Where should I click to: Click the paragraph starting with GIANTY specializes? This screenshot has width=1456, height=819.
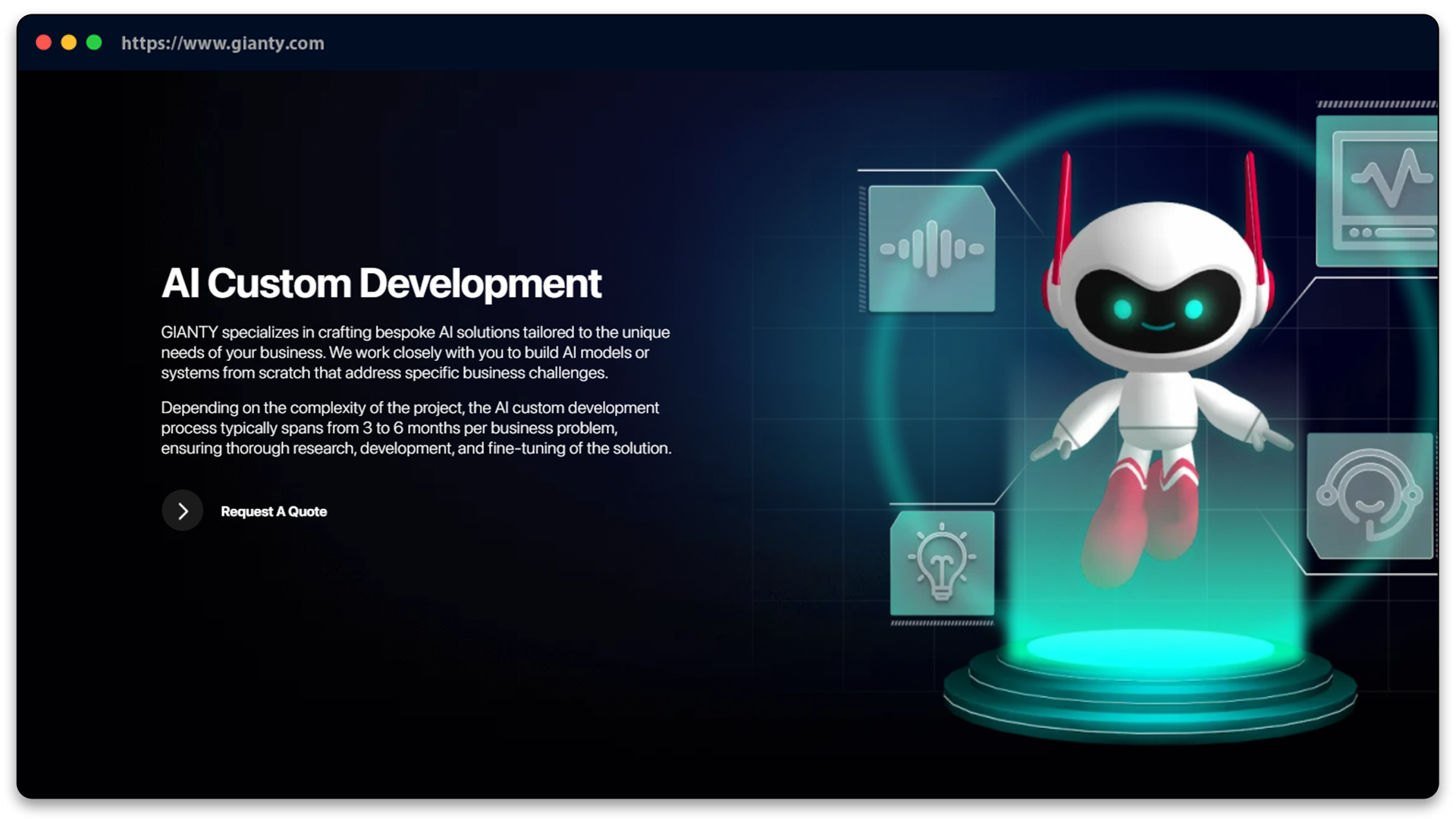pos(415,353)
